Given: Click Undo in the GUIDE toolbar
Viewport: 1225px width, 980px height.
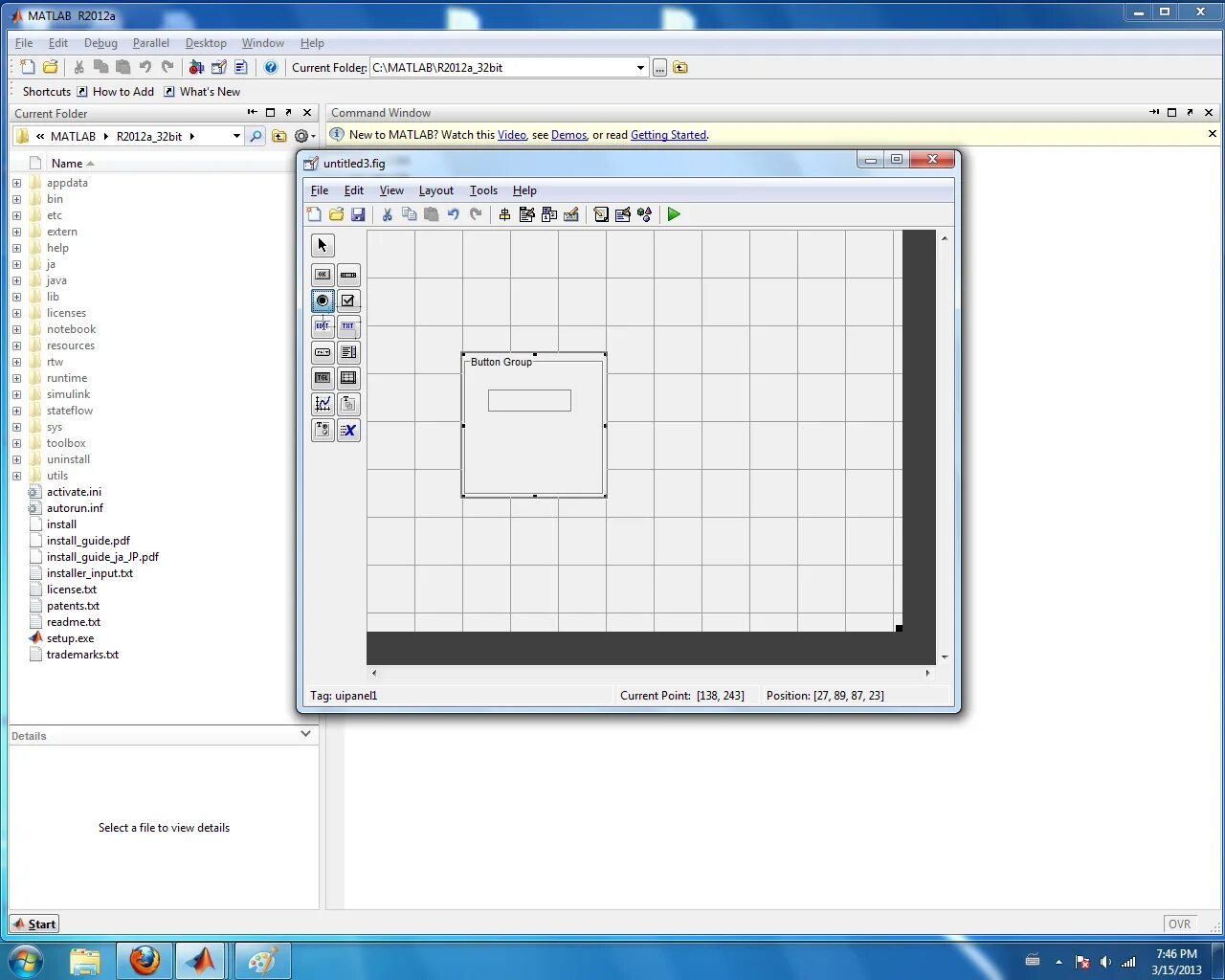Looking at the screenshot, I should click(x=454, y=214).
